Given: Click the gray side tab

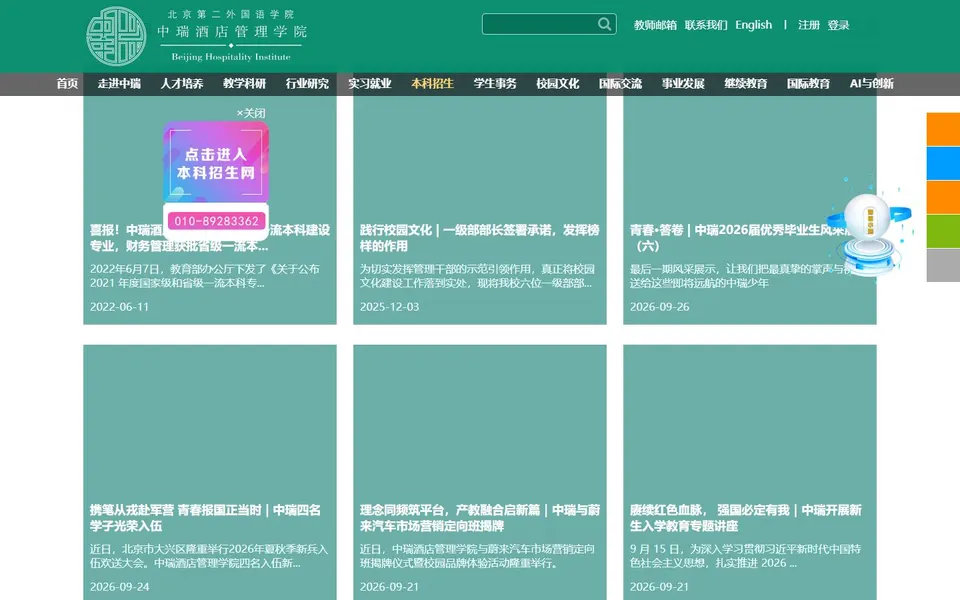Looking at the screenshot, I should click(x=943, y=264).
